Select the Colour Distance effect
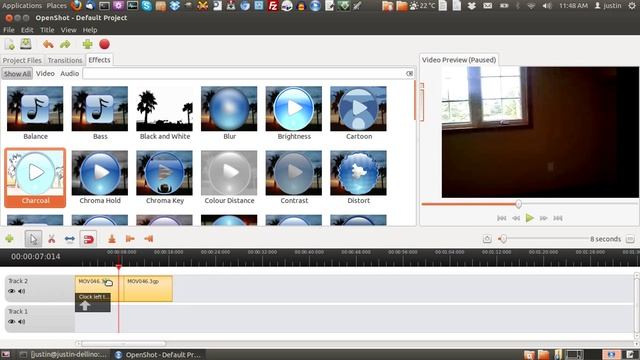Screen dimensions: 640x360 tap(229, 178)
